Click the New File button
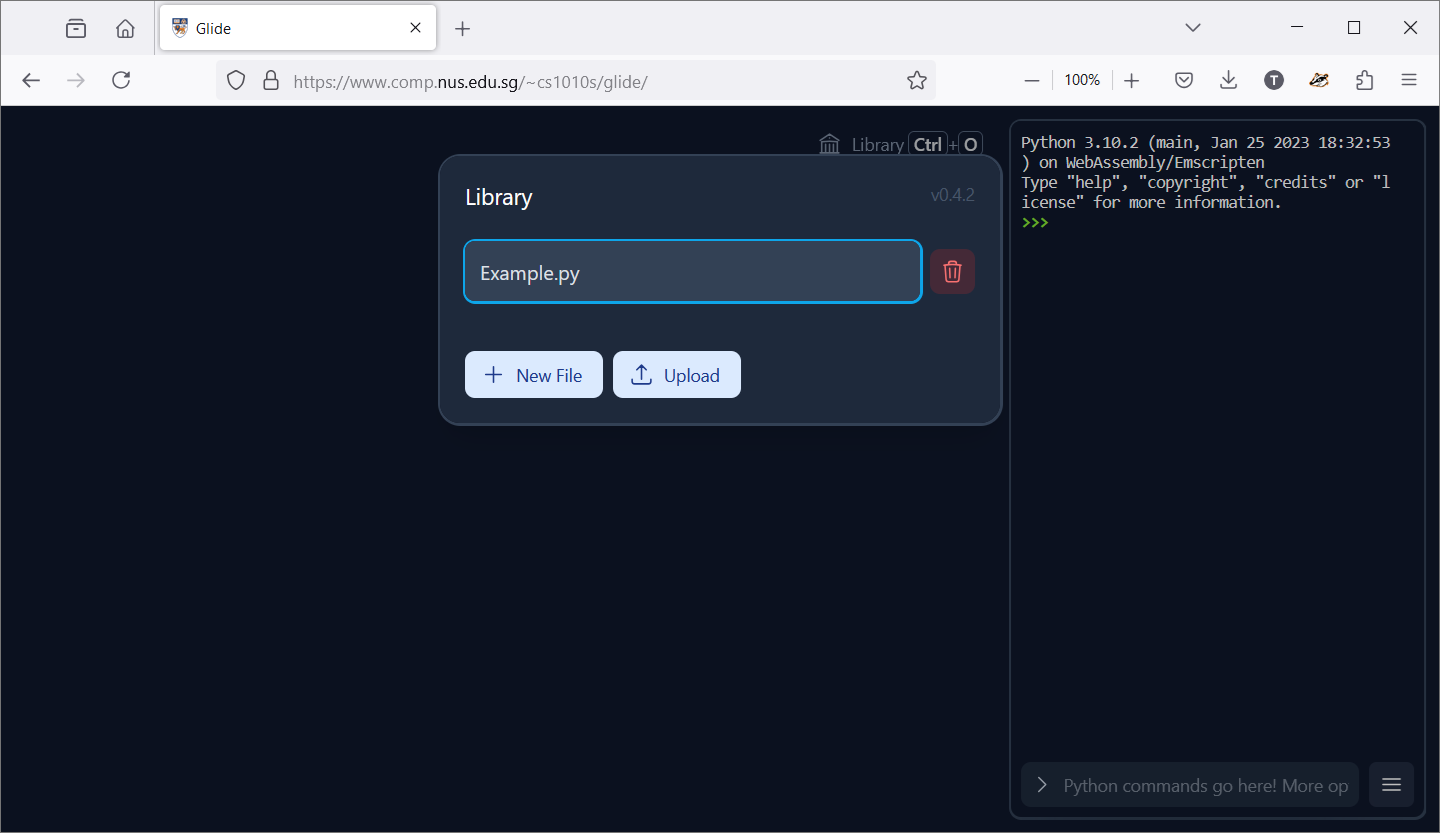The image size is (1440, 833). (x=534, y=375)
